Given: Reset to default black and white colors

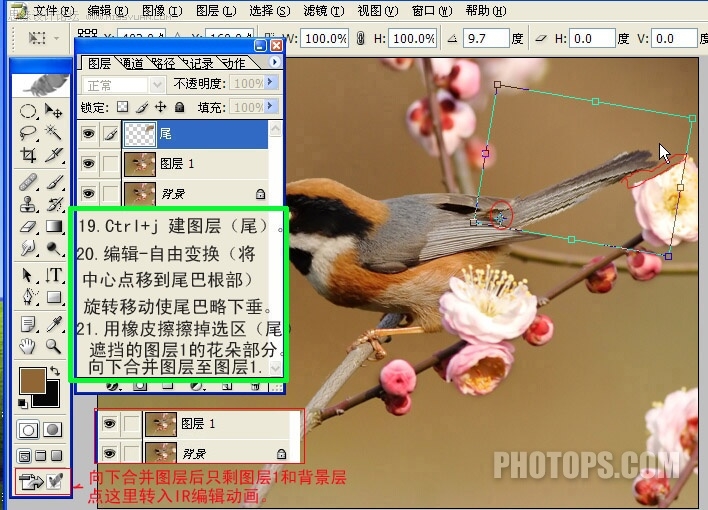Looking at the screenshot, I should (x=22, y=403).
